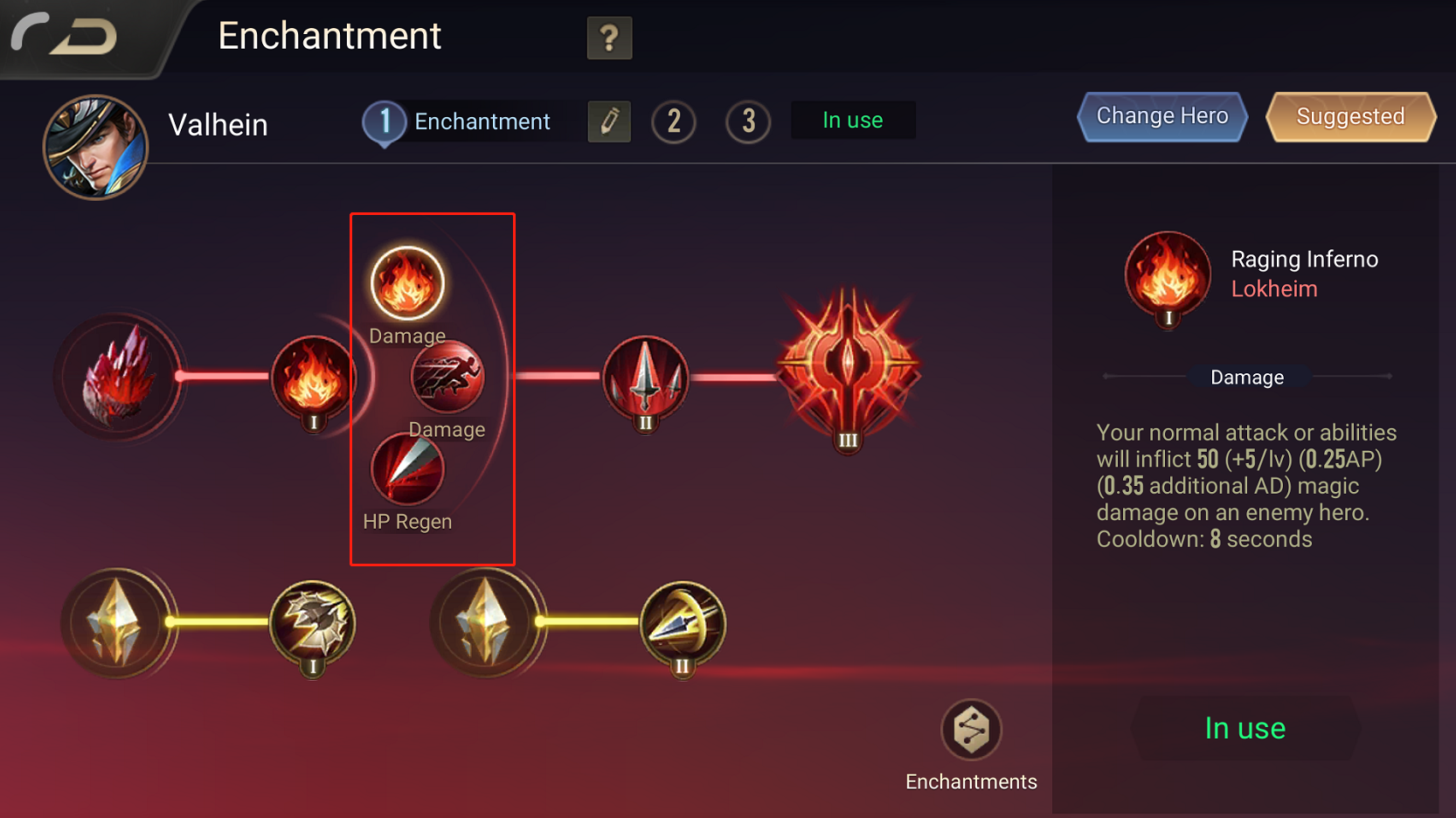
Task: Click the Change Hero button
Action: pyautogui.click(x=1162, y=116)
